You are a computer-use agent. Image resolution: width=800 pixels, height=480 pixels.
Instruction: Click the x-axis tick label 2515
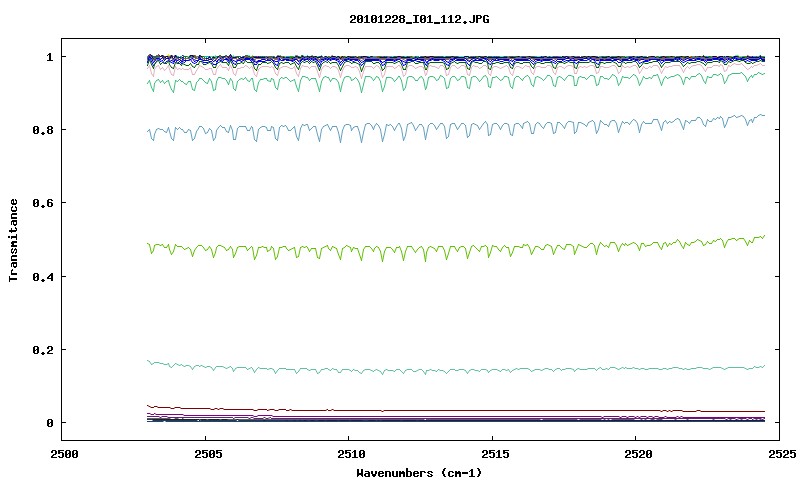pos(495,454)
